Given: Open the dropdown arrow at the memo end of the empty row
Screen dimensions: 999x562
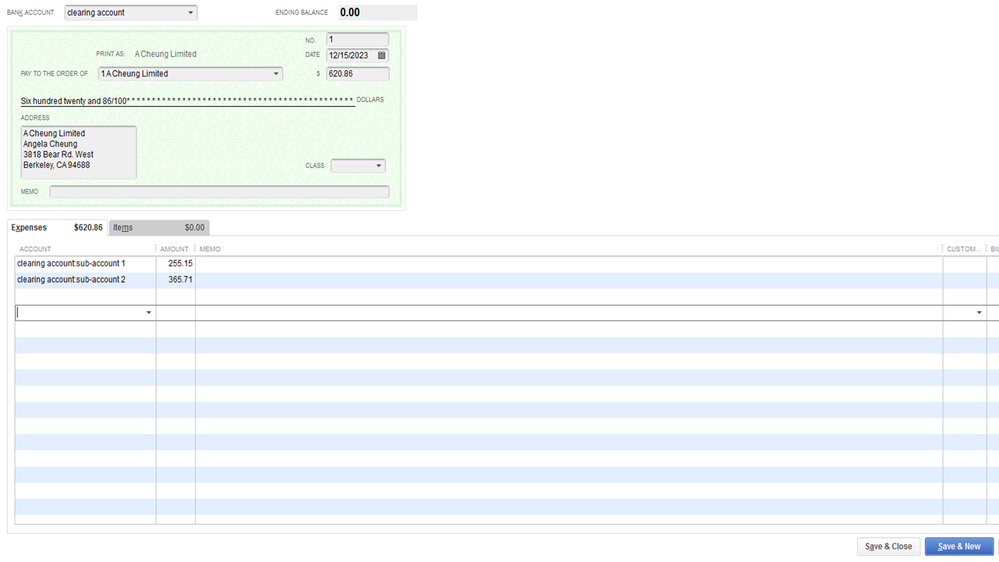Looking at the screenshot, I should (x=979, y=313).
